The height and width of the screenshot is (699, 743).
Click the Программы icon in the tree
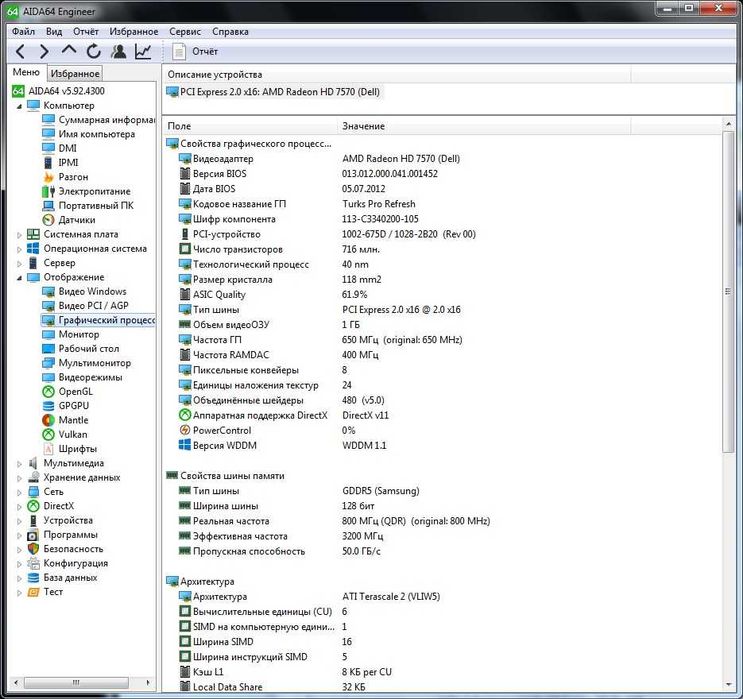coord(33,535)
